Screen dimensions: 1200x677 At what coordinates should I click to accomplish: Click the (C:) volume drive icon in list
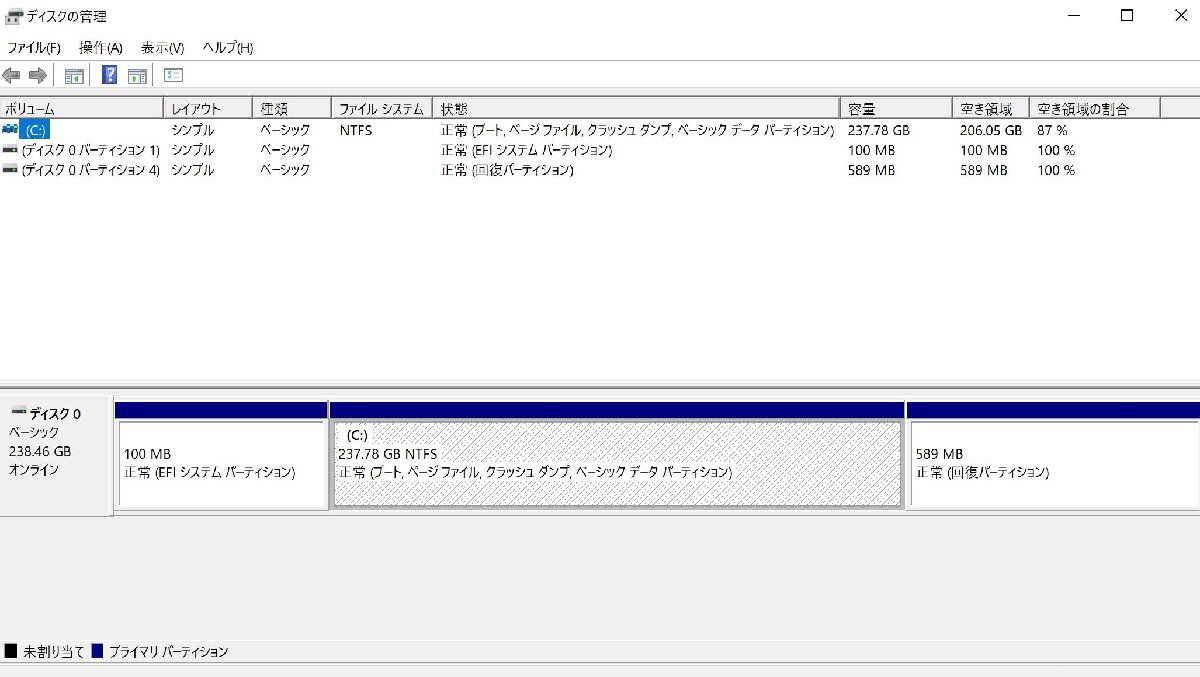point(10,130)
